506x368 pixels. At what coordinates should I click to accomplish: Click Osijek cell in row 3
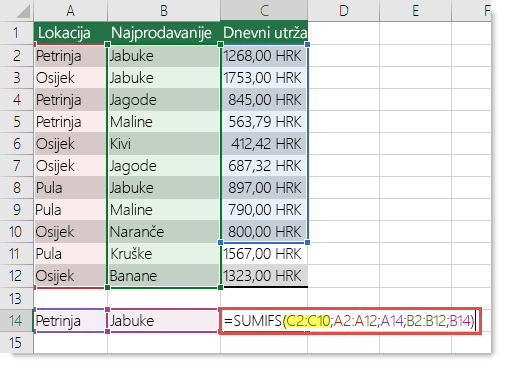click(70, 78)
